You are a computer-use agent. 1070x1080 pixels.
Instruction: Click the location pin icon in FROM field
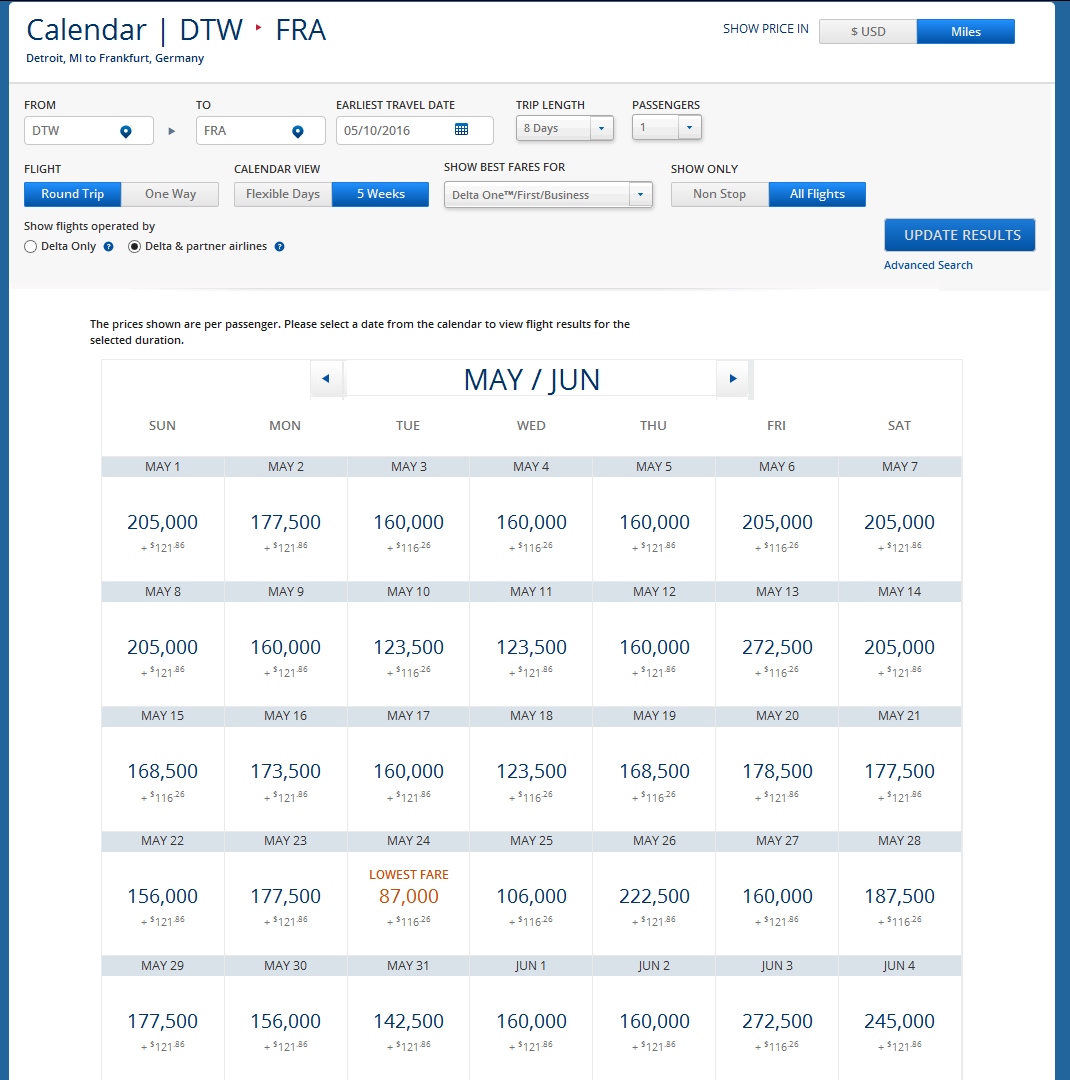(x=126, y=131)
